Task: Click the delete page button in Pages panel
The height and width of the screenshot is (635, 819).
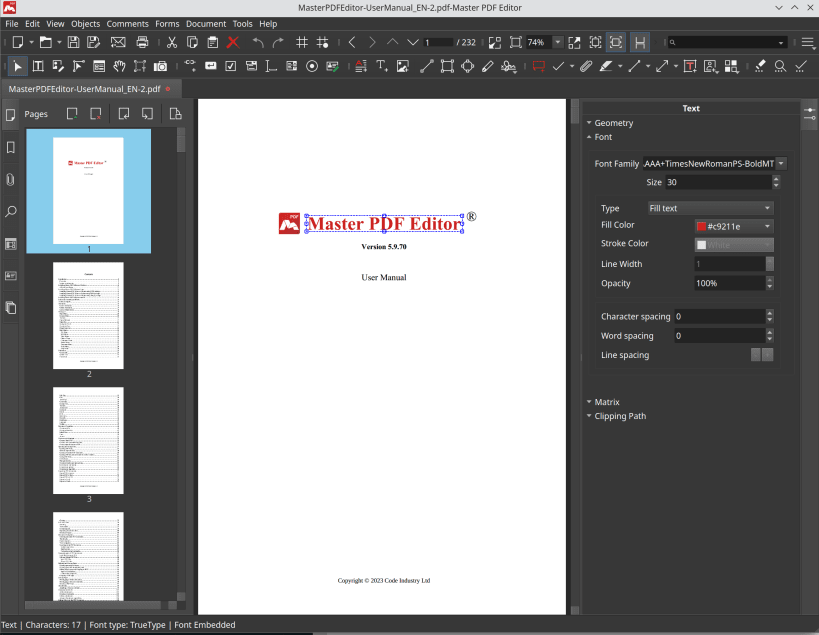Action: (x=96, y=114)
